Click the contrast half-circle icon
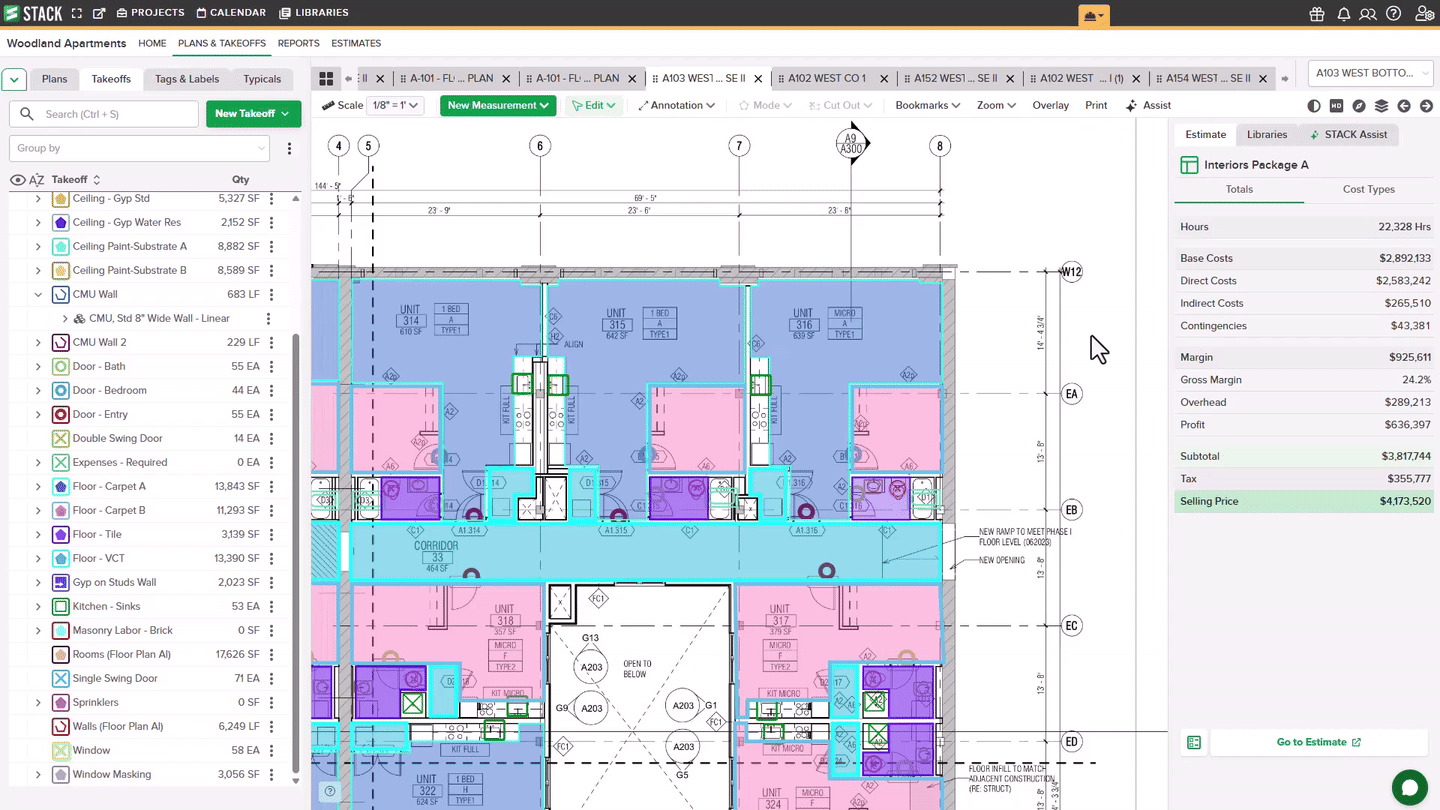The image size is (1440, 810). [x=1314, y=106]
